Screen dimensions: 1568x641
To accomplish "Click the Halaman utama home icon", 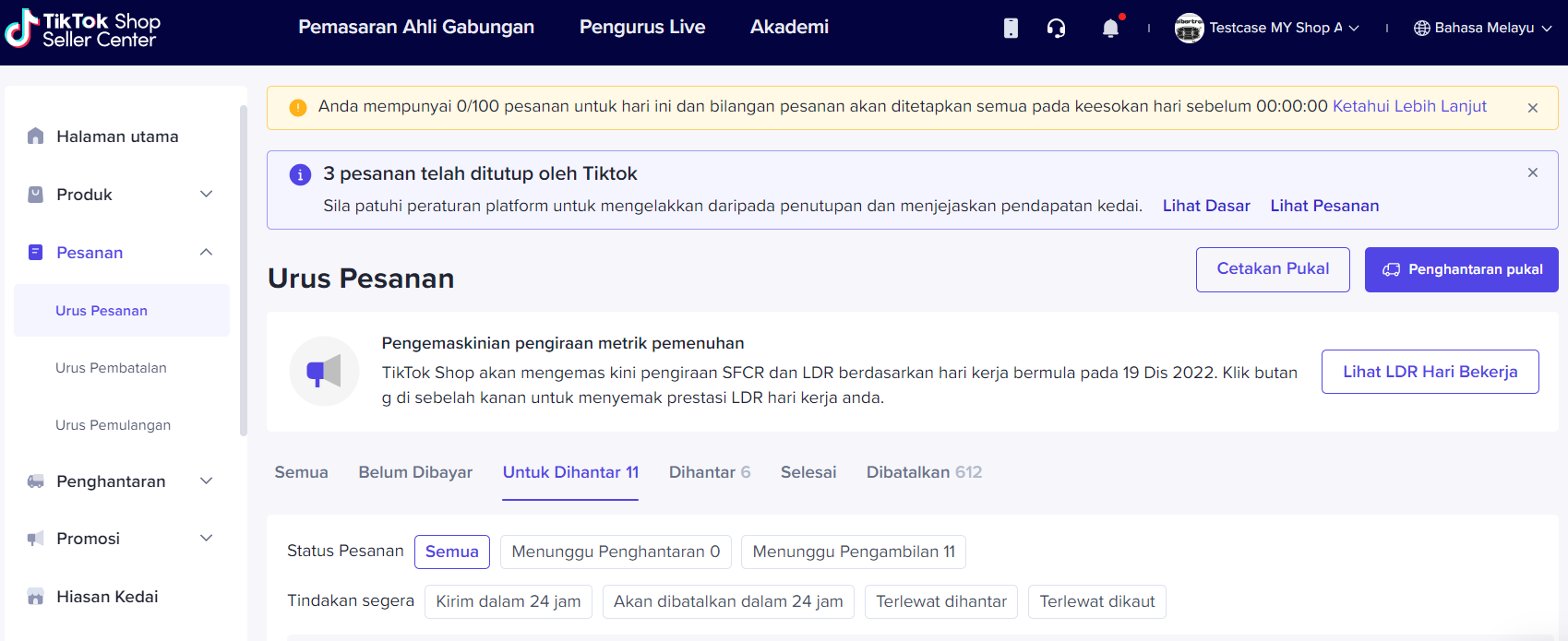I will [x=36, y=137].
